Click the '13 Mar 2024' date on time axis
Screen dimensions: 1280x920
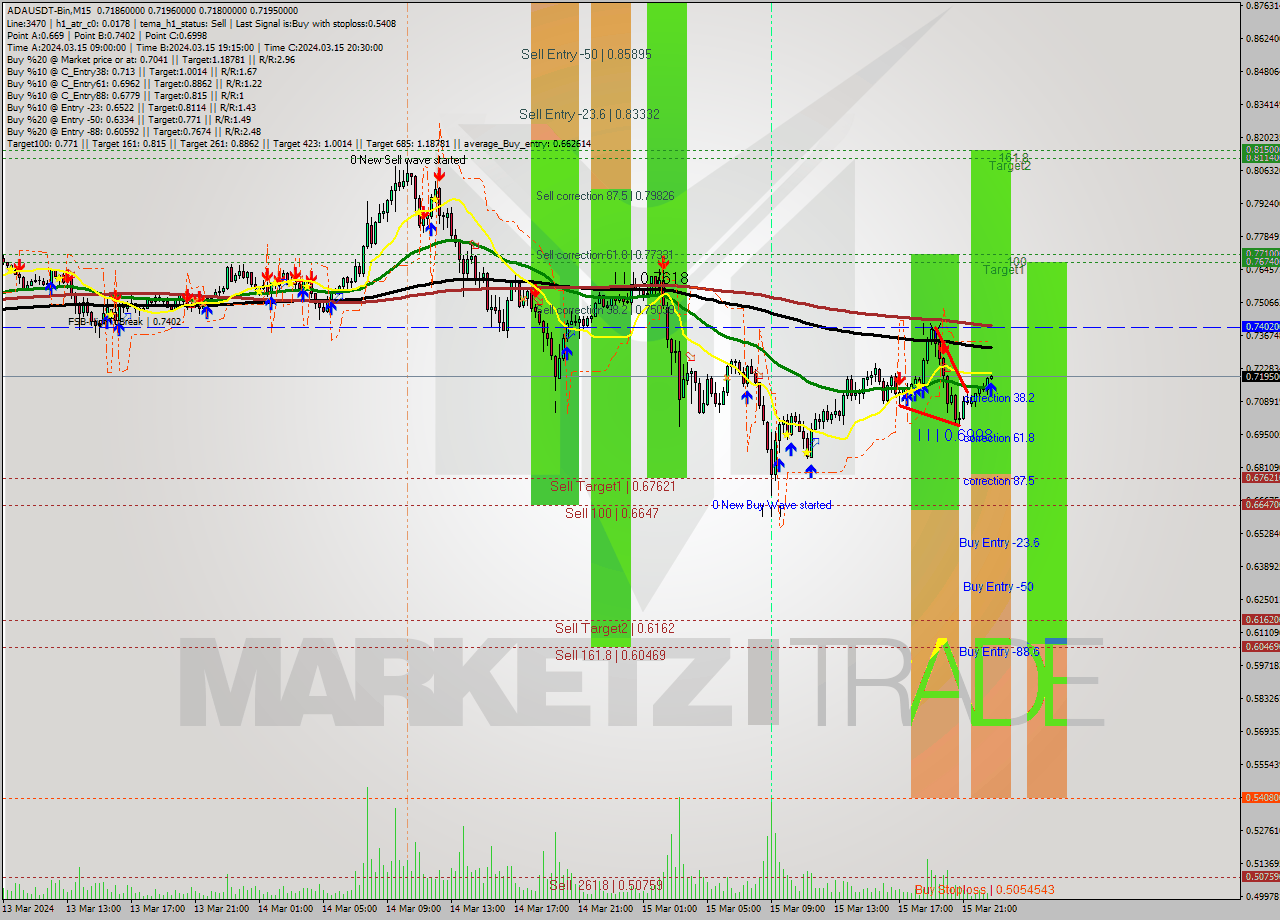(x=28, y=909)
